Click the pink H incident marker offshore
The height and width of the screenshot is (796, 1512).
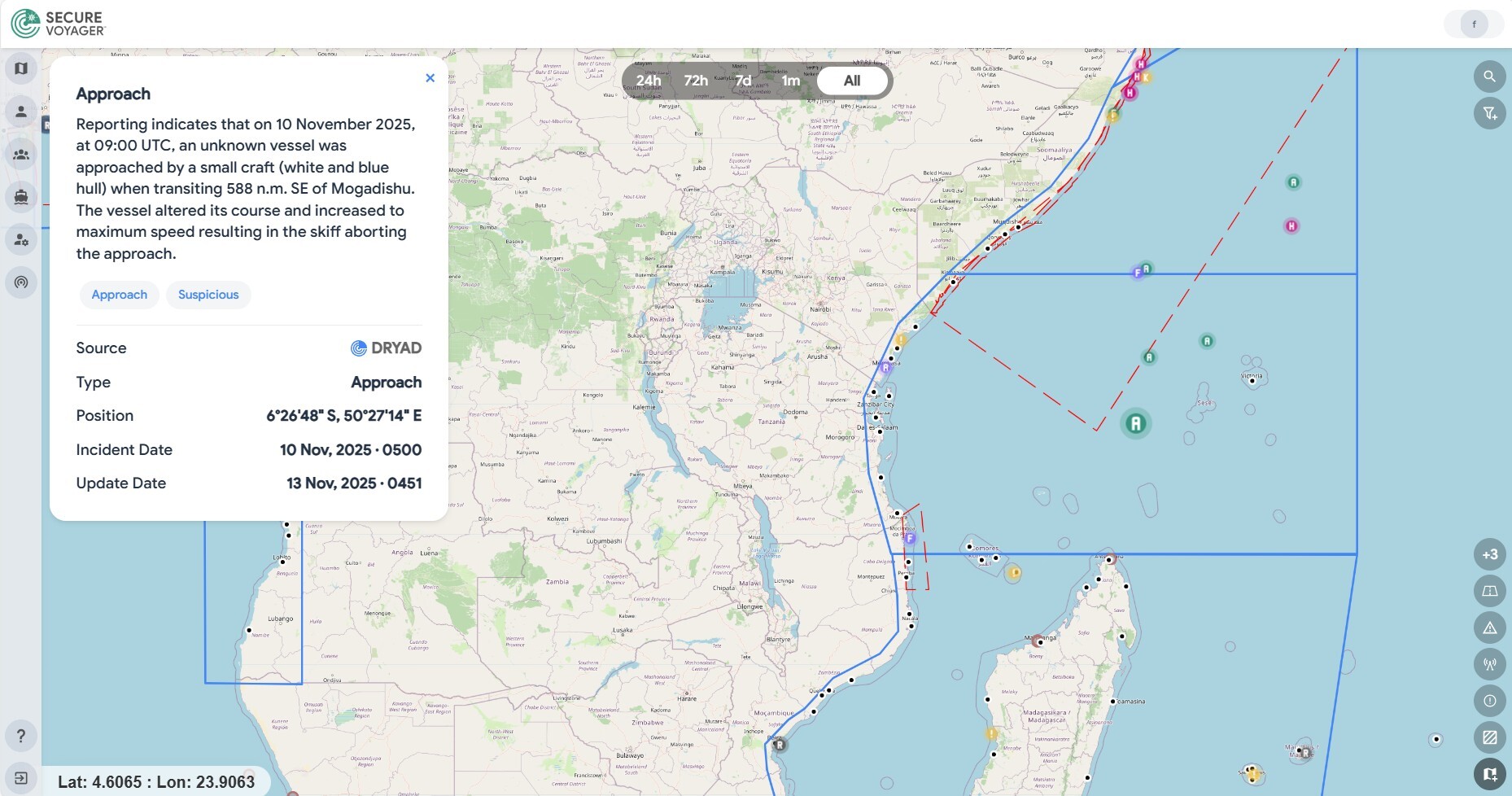(x=1291, y=226)
